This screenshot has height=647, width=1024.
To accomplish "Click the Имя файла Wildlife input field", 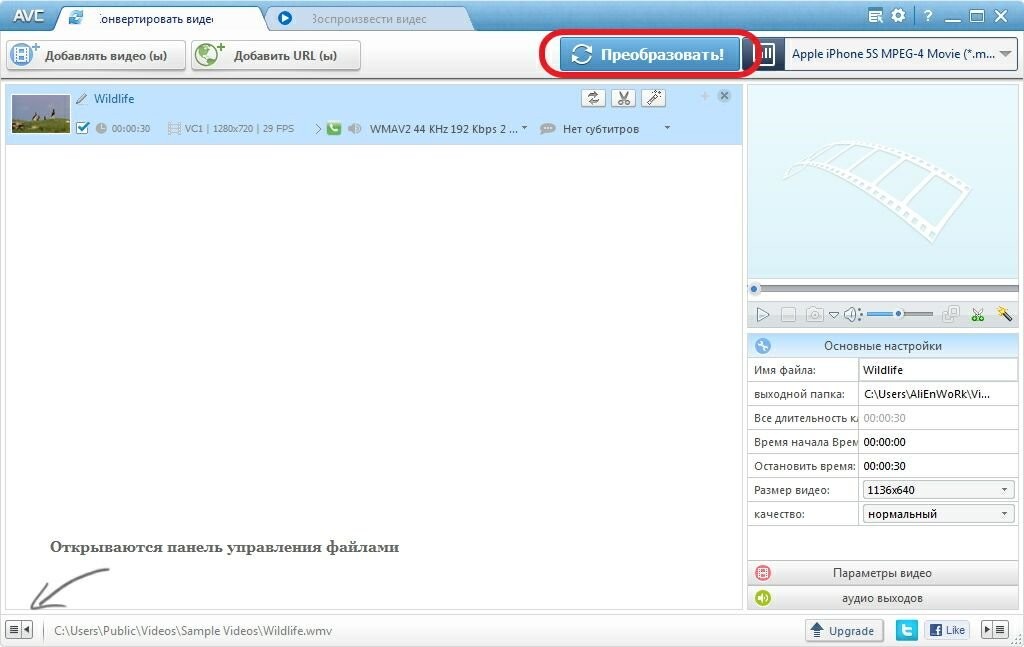I will 936,370.
